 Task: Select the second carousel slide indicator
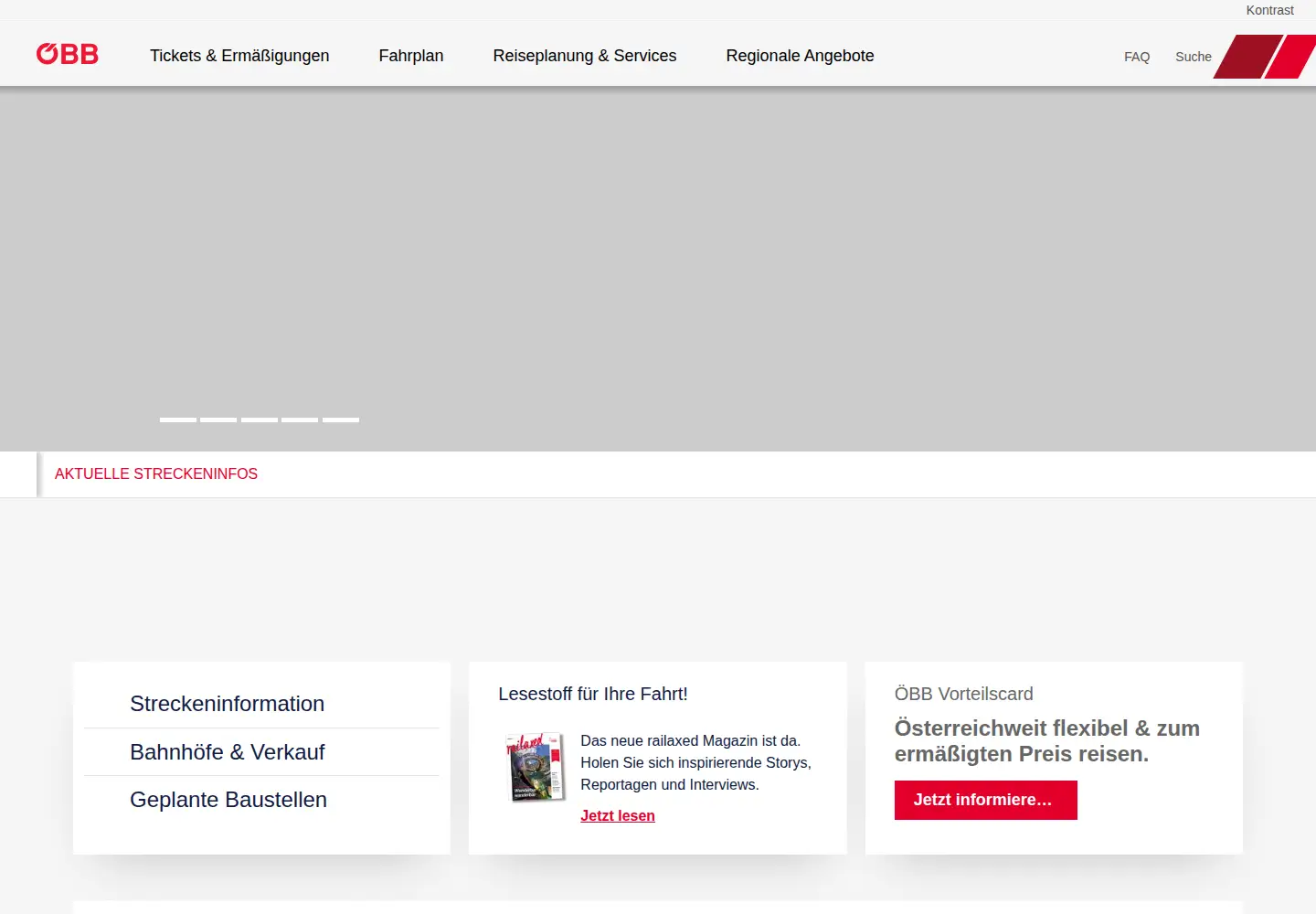[x=218, y=420]
